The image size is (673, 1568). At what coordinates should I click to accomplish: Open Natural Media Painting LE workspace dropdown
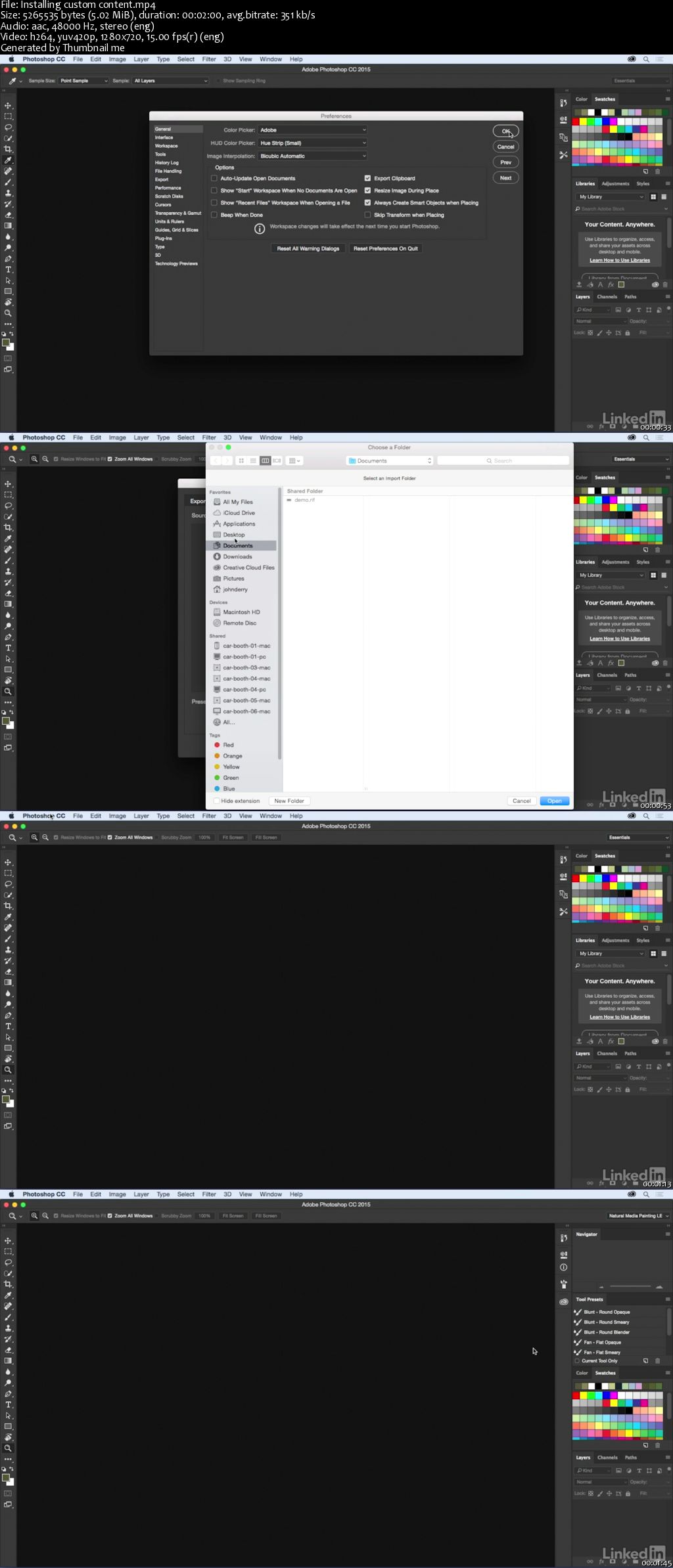tap(638, 1216)
